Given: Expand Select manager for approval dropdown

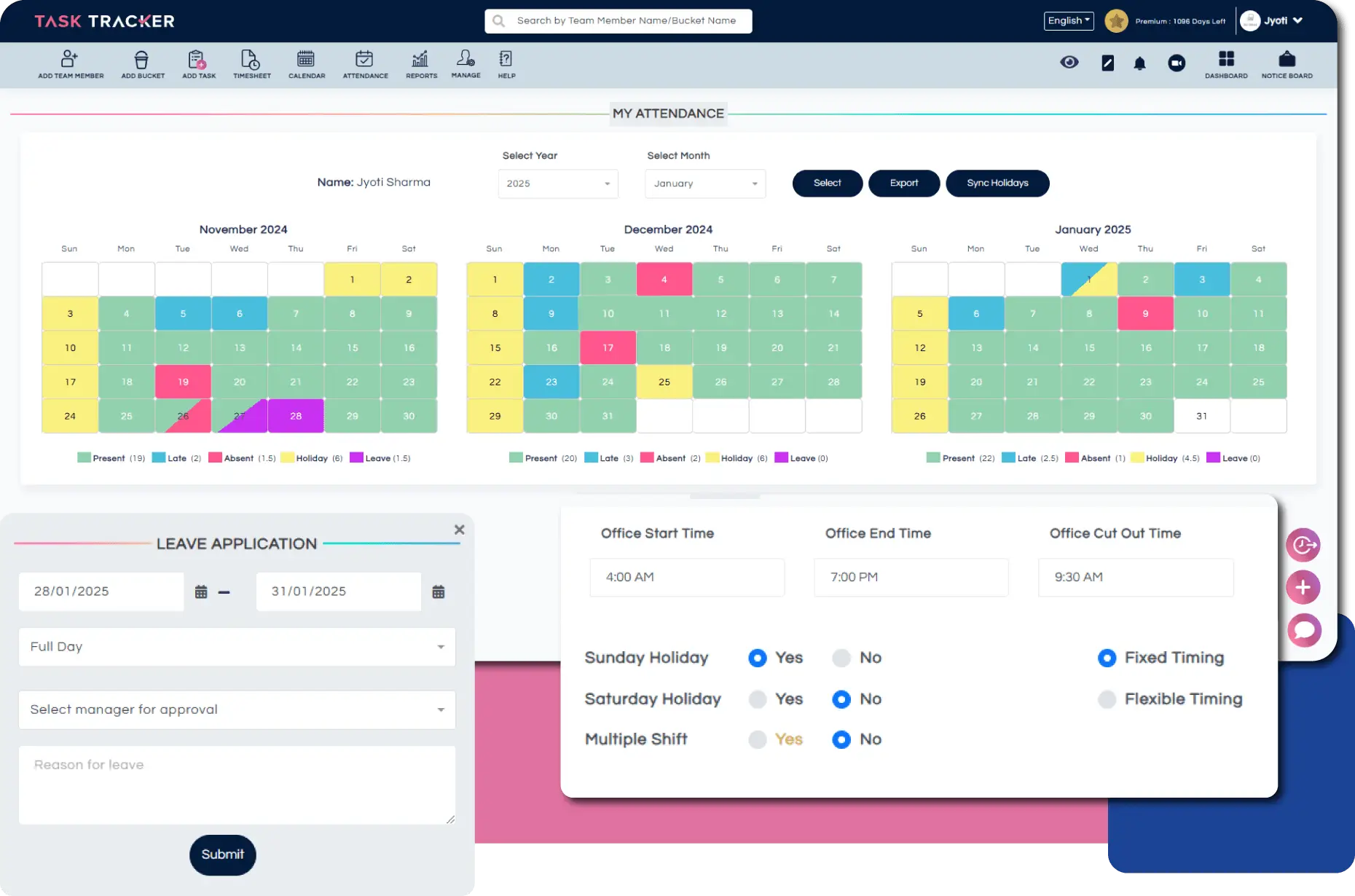Looking at the screenshot, I should click(x=237, y=710).
